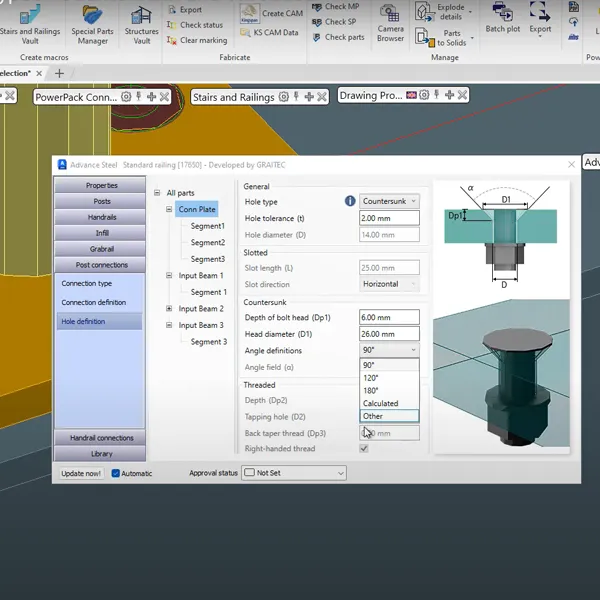Screen dimensions: 600x600
Task: Run Check MP
Action: pyautogui.click(x=336, y=7)
